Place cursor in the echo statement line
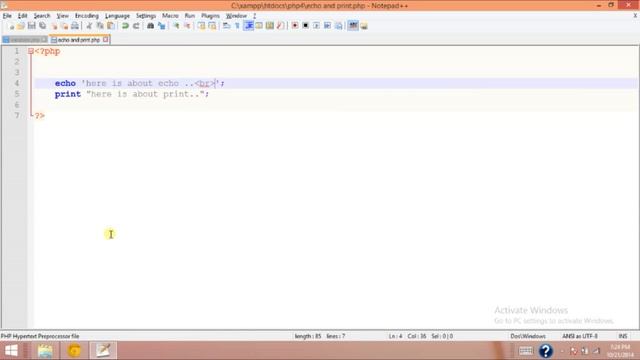 point(140,83)
